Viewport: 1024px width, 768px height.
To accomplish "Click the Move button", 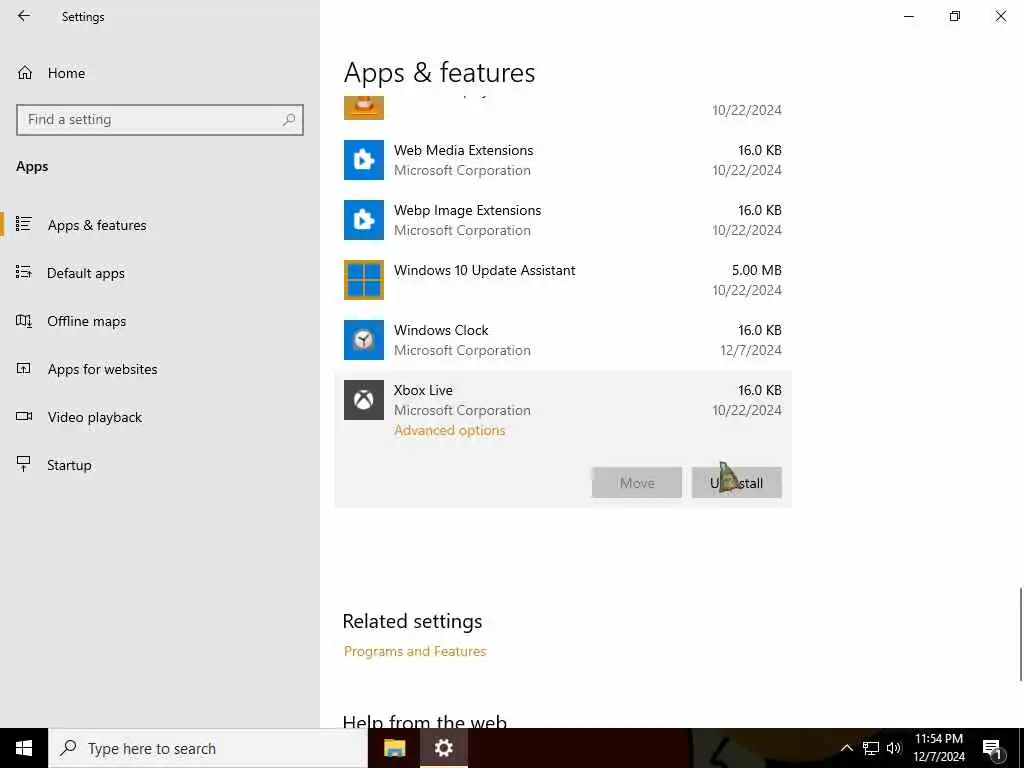I will [637, 483].
